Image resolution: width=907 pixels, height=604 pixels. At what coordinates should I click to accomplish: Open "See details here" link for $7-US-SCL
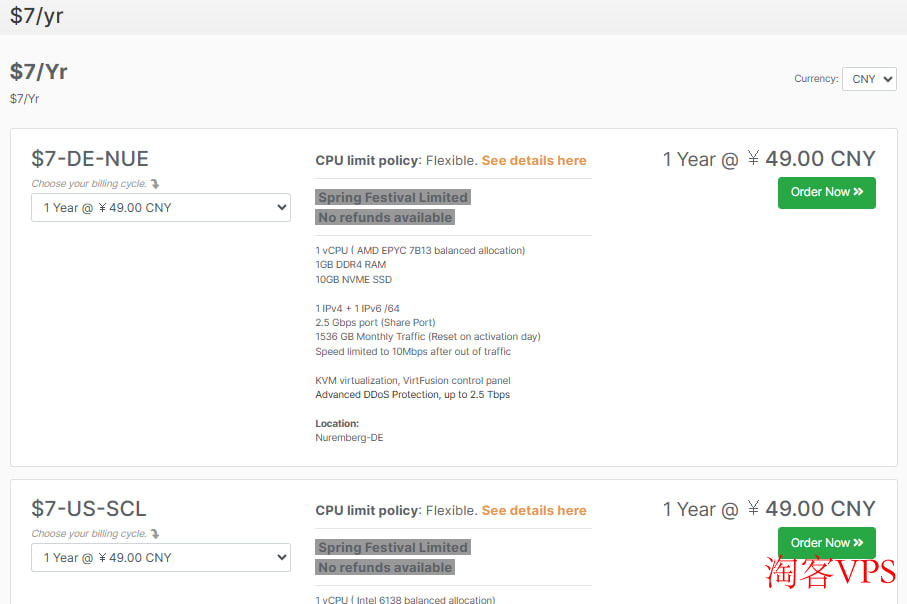(x=534, y=510)
